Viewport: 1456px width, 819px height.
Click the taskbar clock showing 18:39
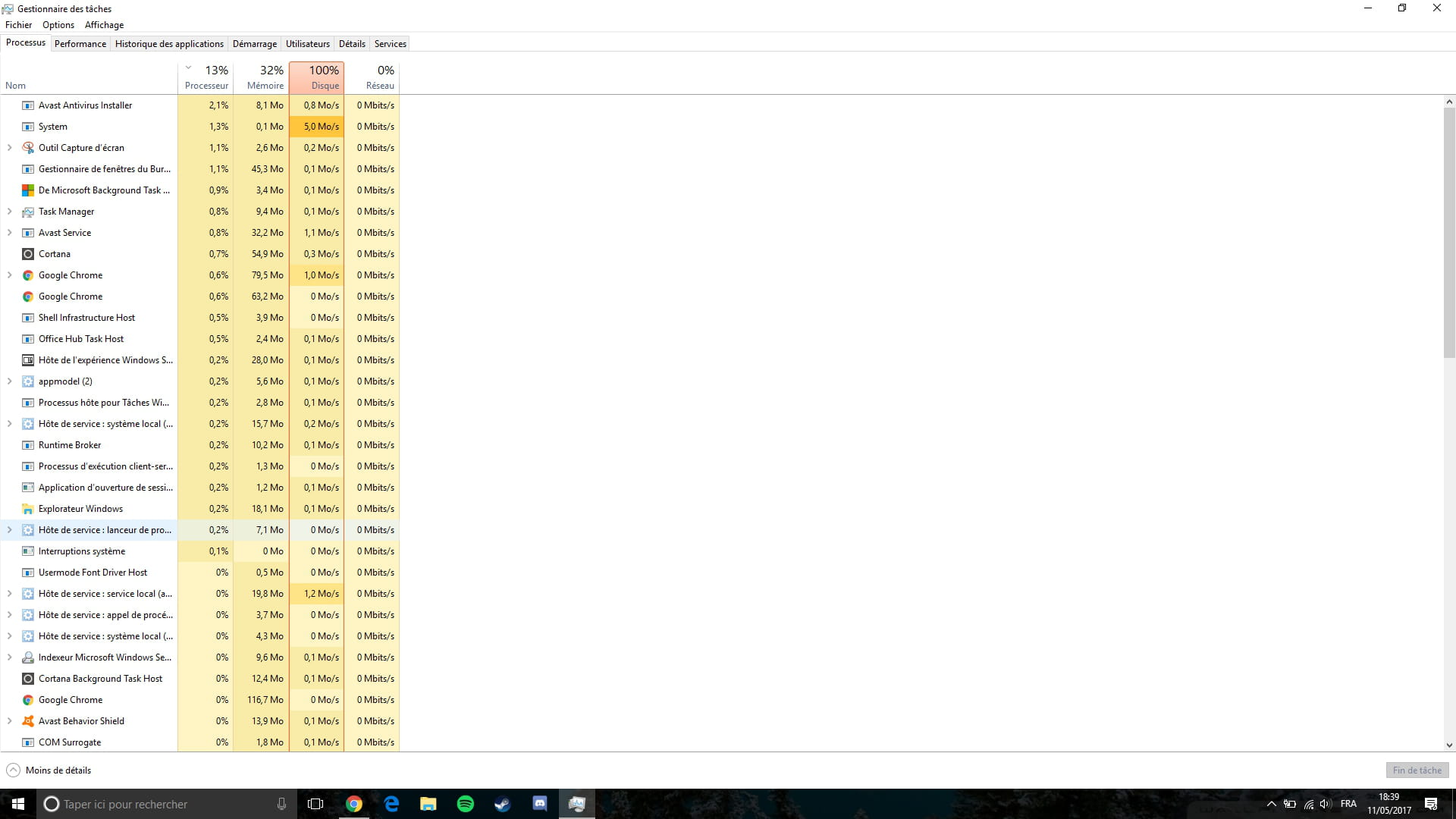(1389, 804)
